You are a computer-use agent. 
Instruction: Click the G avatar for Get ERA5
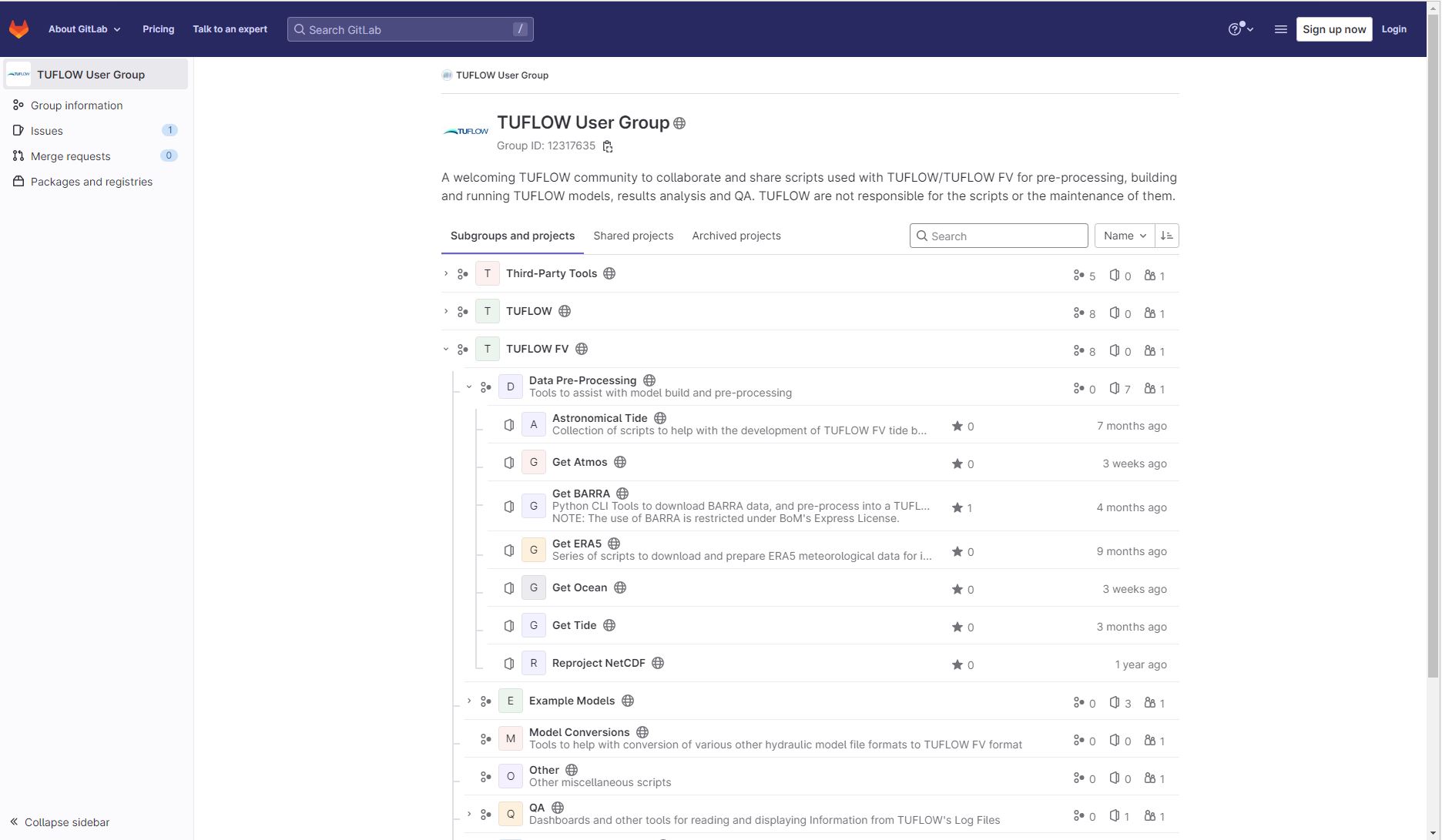(534, 550)
